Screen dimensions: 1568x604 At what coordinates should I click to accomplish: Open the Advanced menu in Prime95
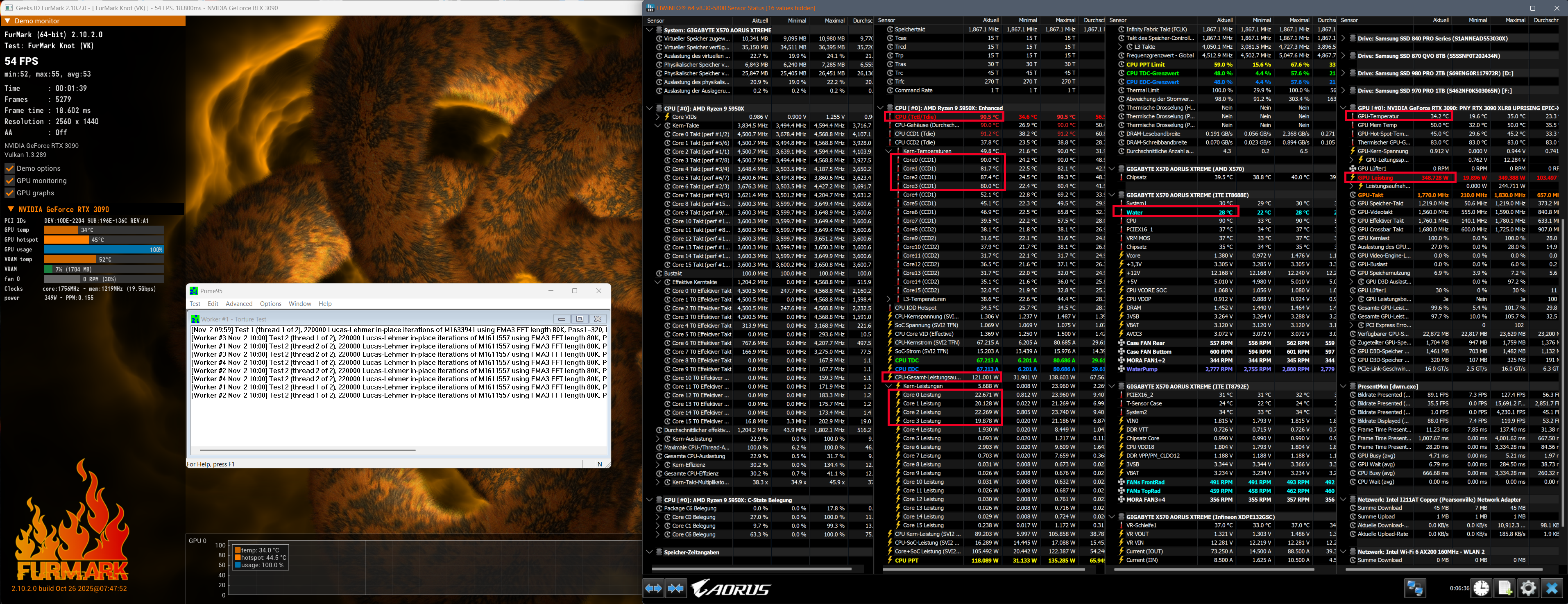click(x=239, y=303)
